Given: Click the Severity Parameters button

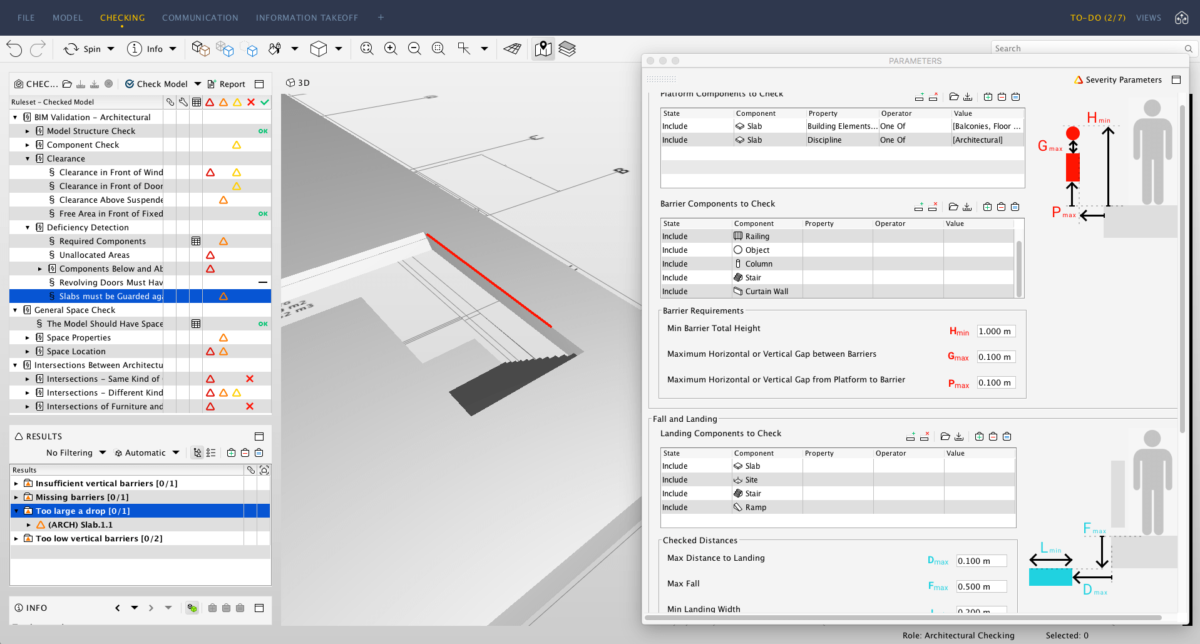Looking at the screenshot, I should [1117, 79].
